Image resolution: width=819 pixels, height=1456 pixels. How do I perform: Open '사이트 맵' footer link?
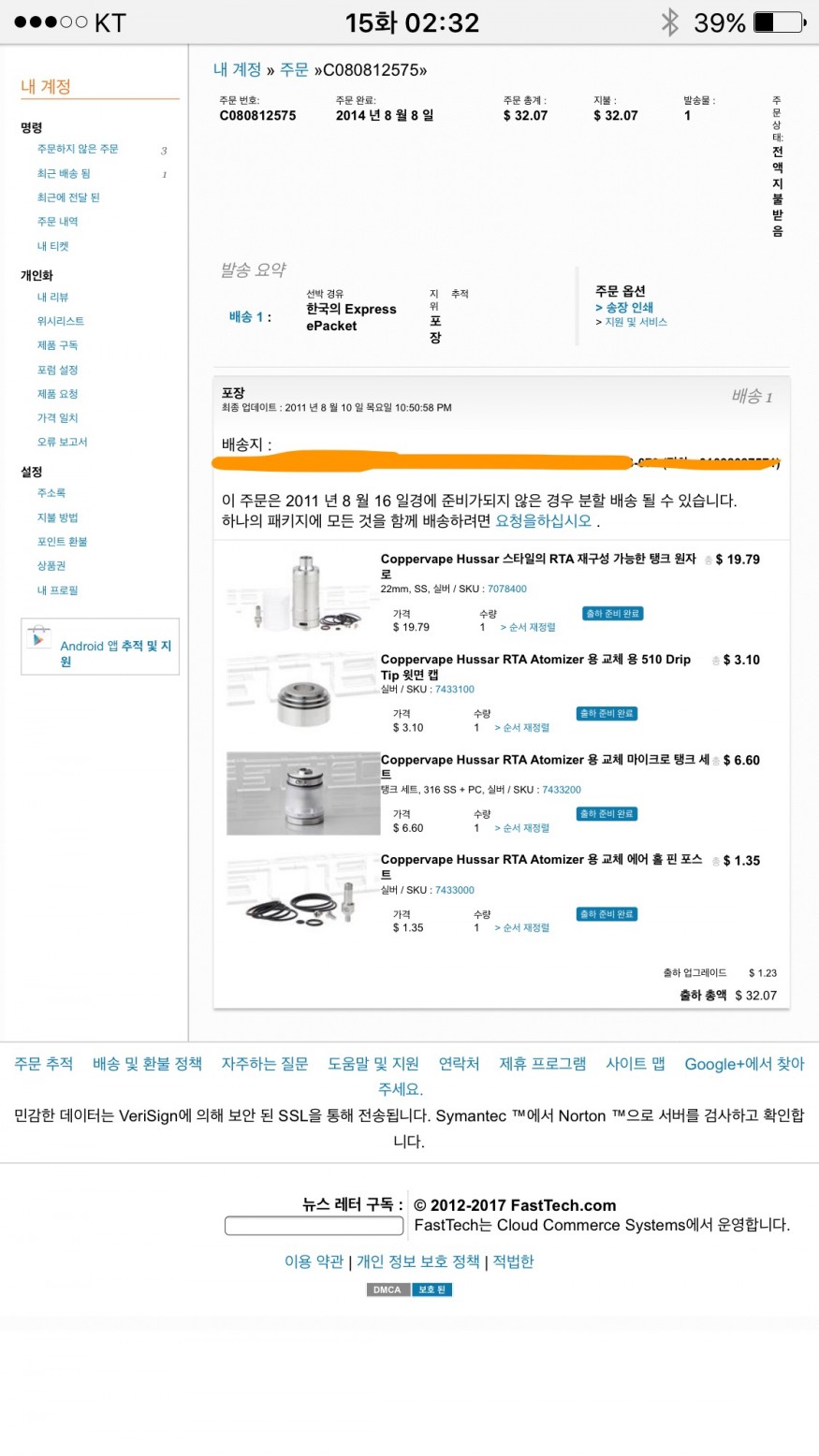click(x=636, y=1063)
